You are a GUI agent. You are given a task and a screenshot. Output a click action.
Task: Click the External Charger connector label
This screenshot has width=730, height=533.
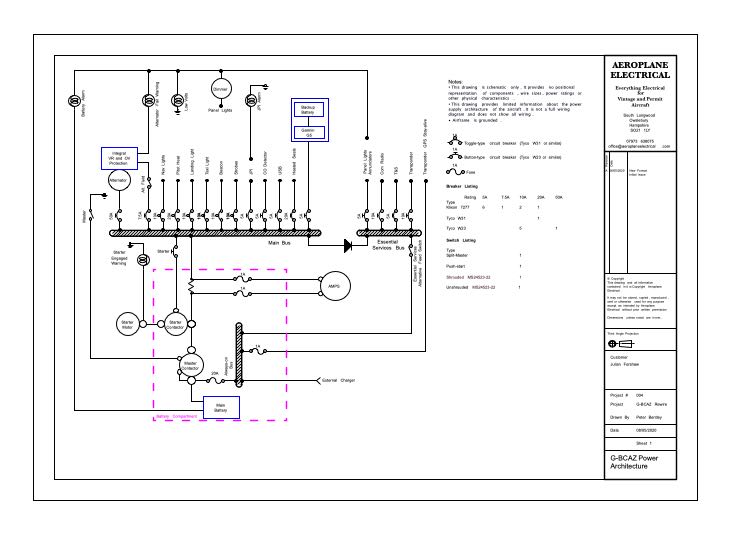point(338,381)
